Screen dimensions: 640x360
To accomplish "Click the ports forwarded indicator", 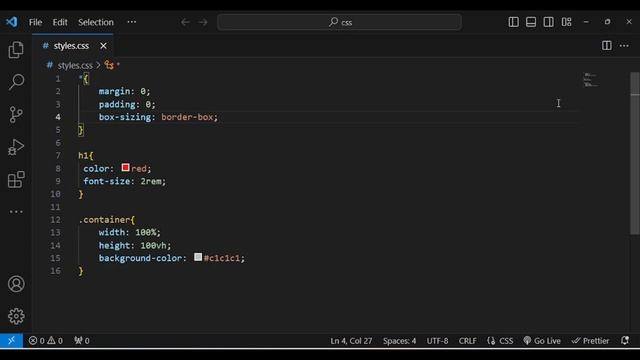I will (82, 340).
